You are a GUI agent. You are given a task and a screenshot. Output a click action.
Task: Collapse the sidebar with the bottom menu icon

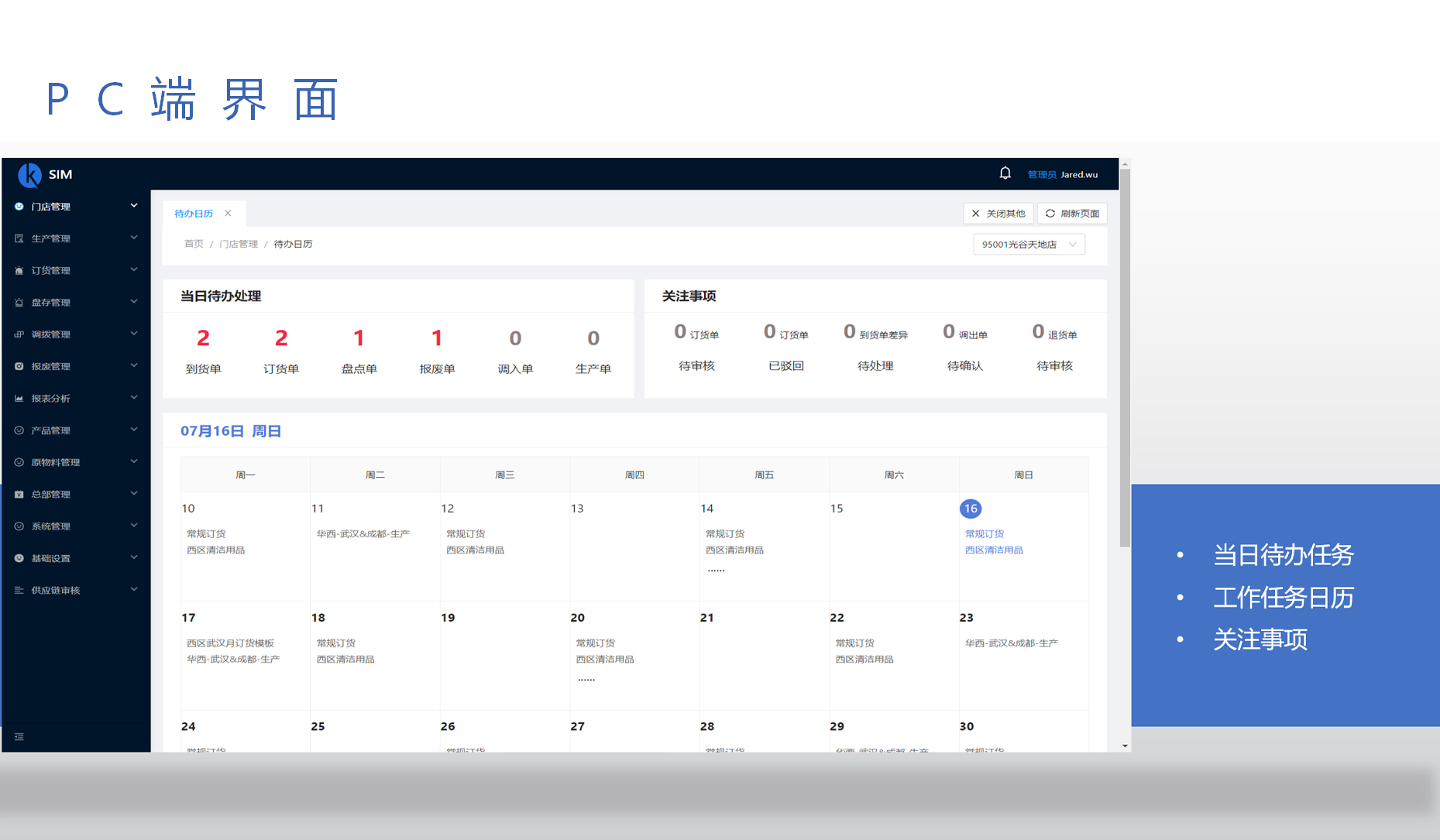pos(19,737)
